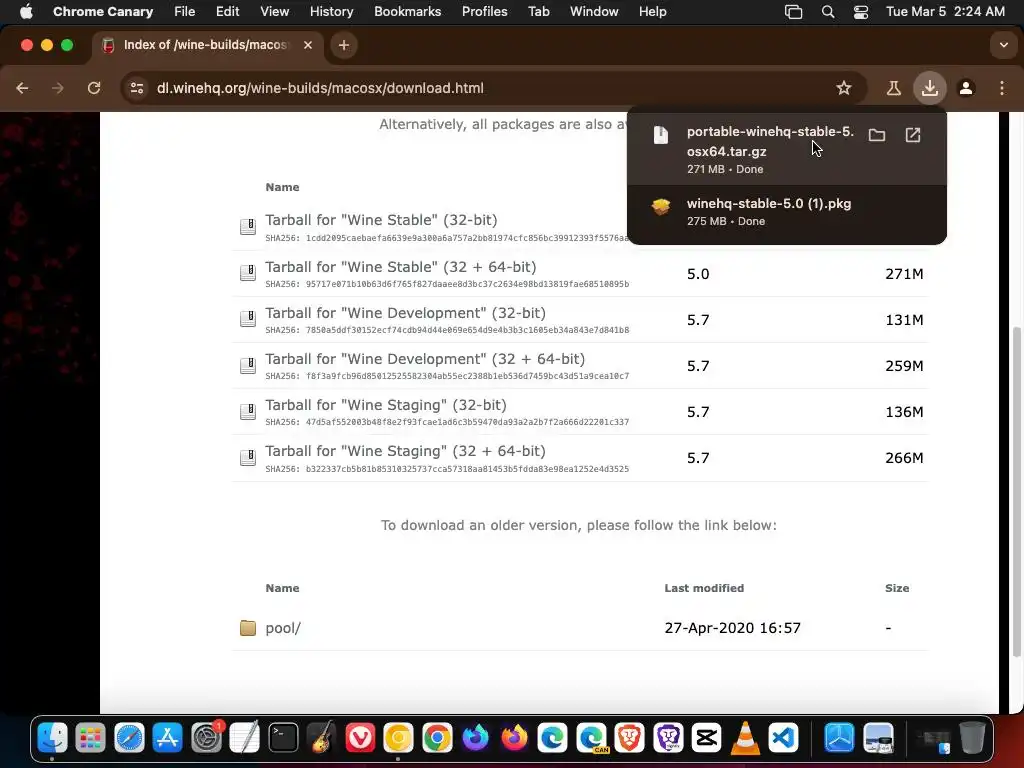
Task: Open portable-winehq tarball with external-open icon
Action: [x=912, y=135]
